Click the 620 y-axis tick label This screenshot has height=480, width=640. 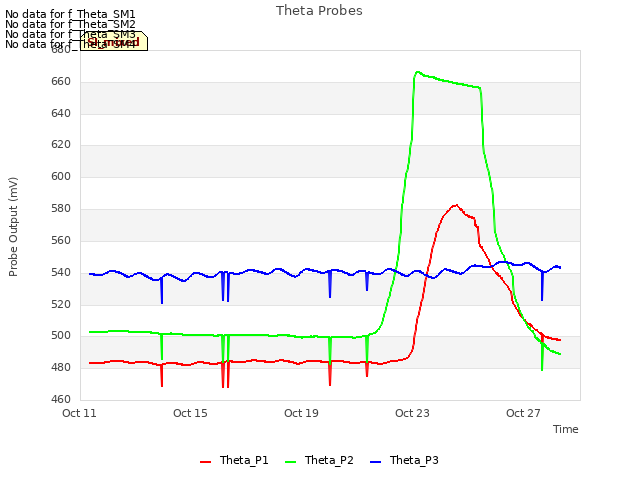61,144
